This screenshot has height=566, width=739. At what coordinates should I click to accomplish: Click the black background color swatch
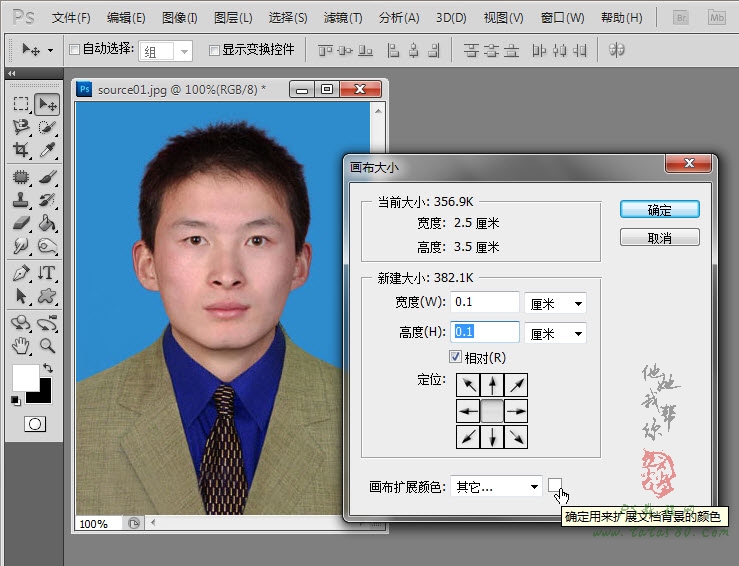[x=43, y=395]
